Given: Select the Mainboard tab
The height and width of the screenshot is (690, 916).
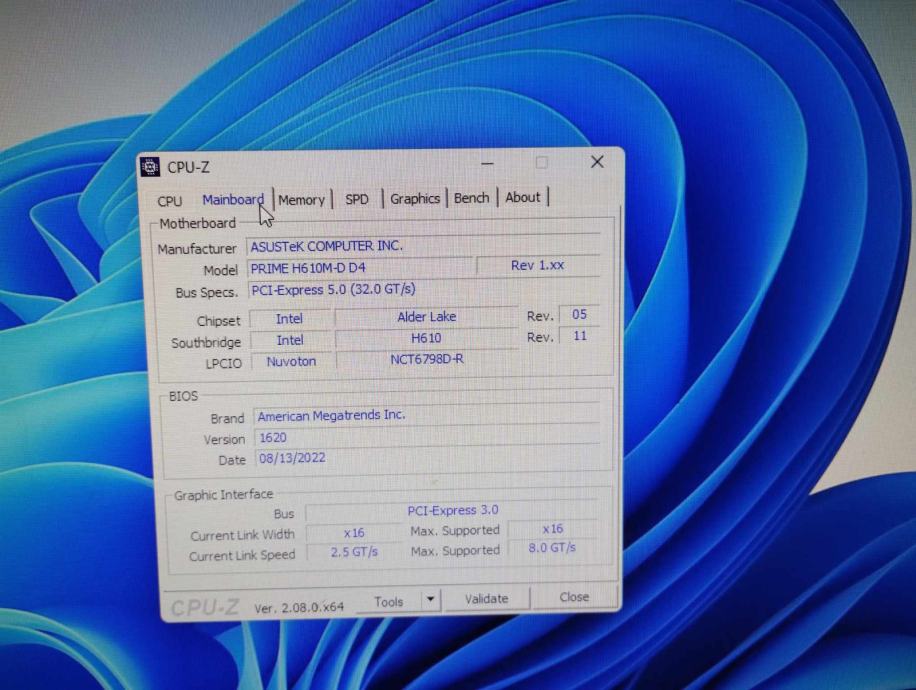Looking at the screenshot, I should click(x=233, y=200).
